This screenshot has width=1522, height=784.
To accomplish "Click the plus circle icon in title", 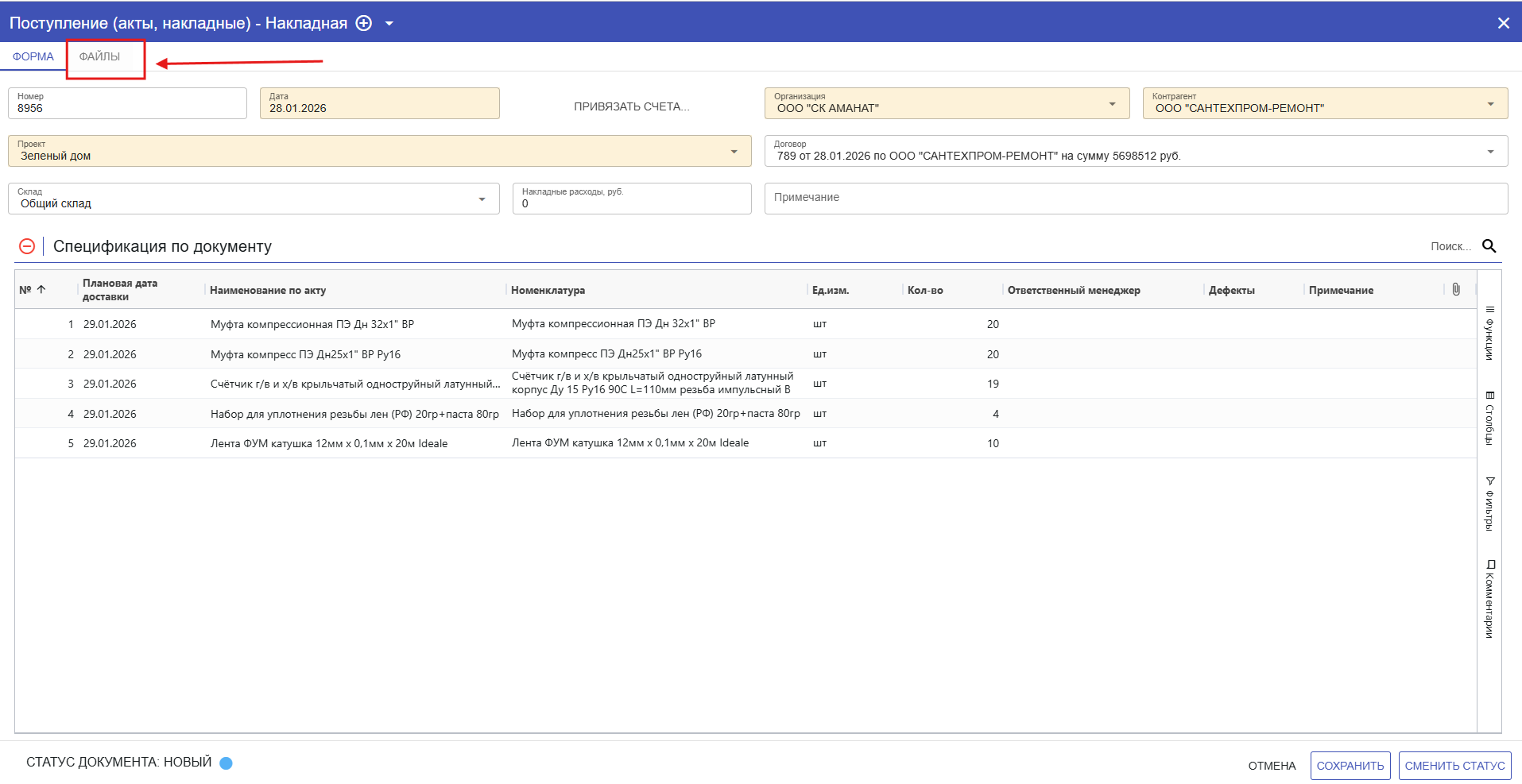I will 363,23.
